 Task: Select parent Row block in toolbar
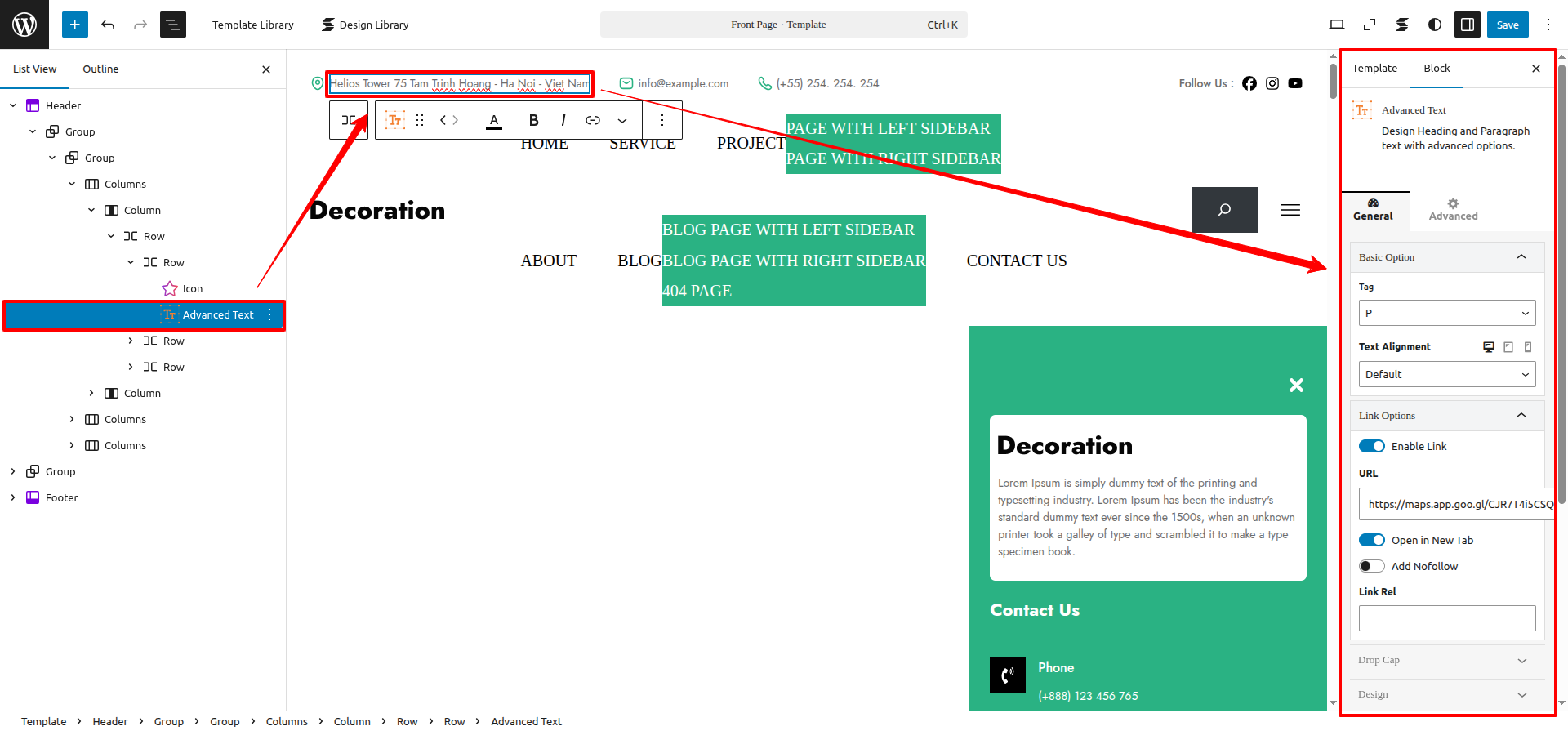[349, 120]
